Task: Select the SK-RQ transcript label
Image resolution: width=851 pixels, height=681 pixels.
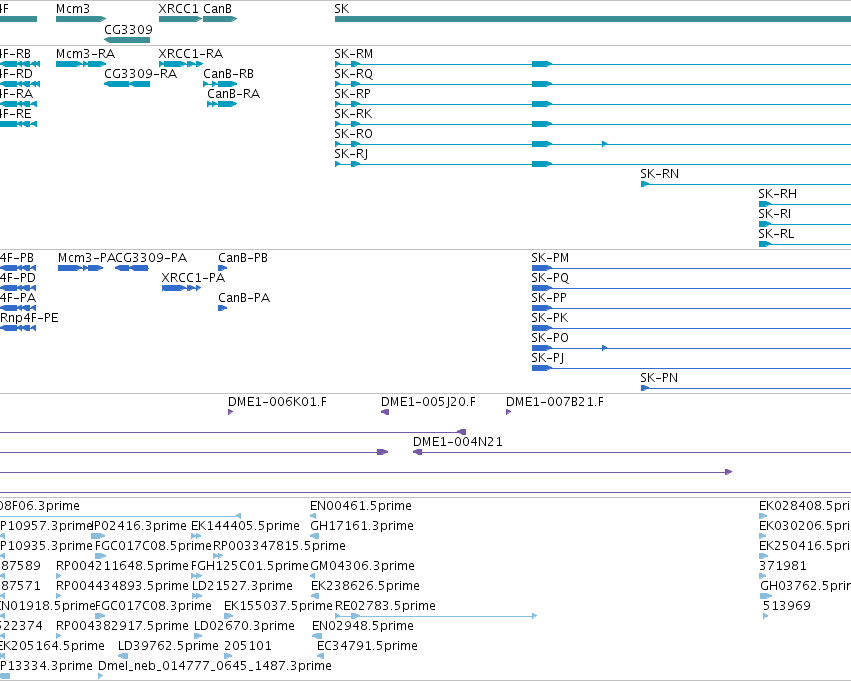Action: (354, 74)
